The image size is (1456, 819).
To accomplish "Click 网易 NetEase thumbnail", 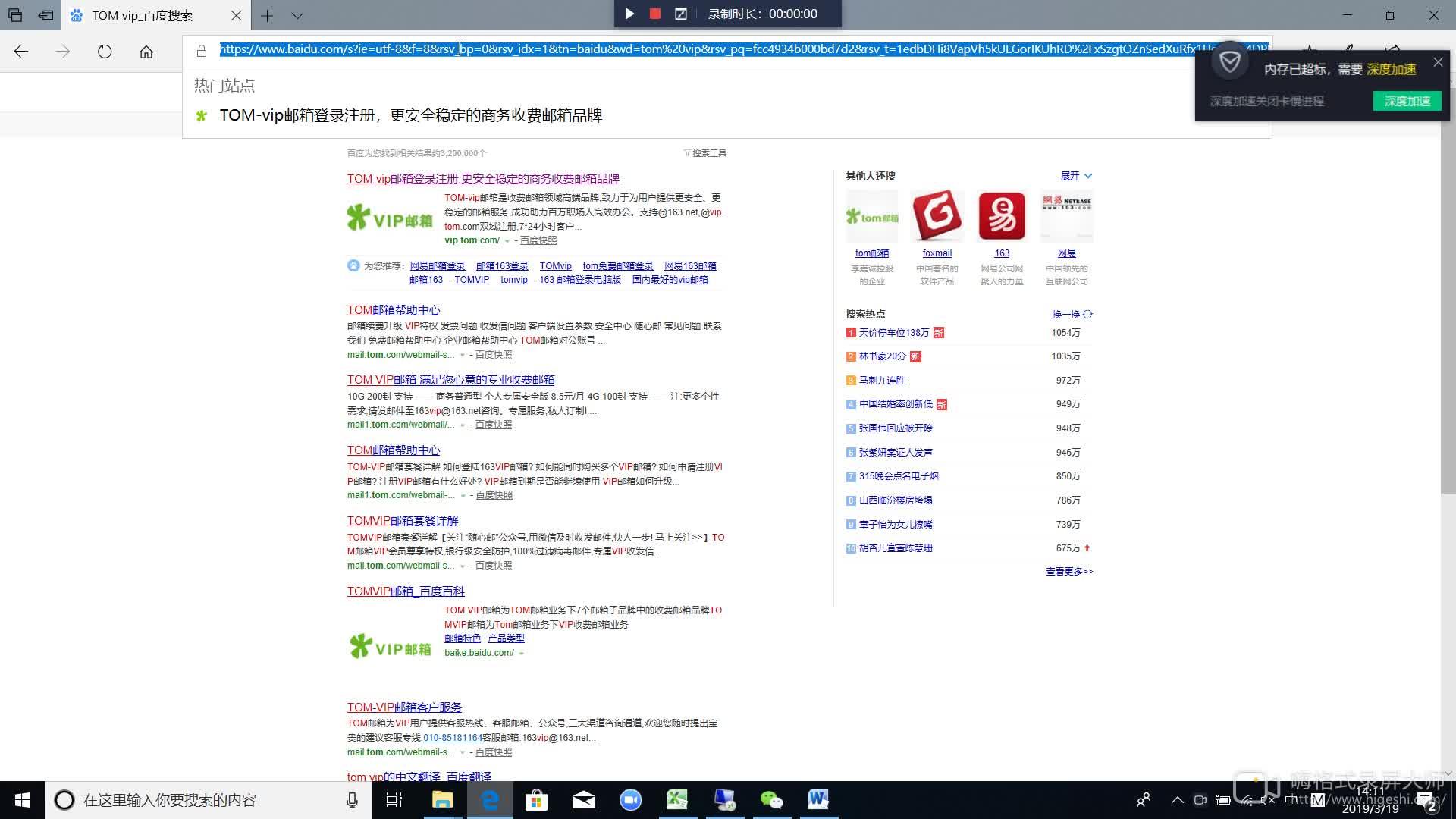I will point(1067,217).
